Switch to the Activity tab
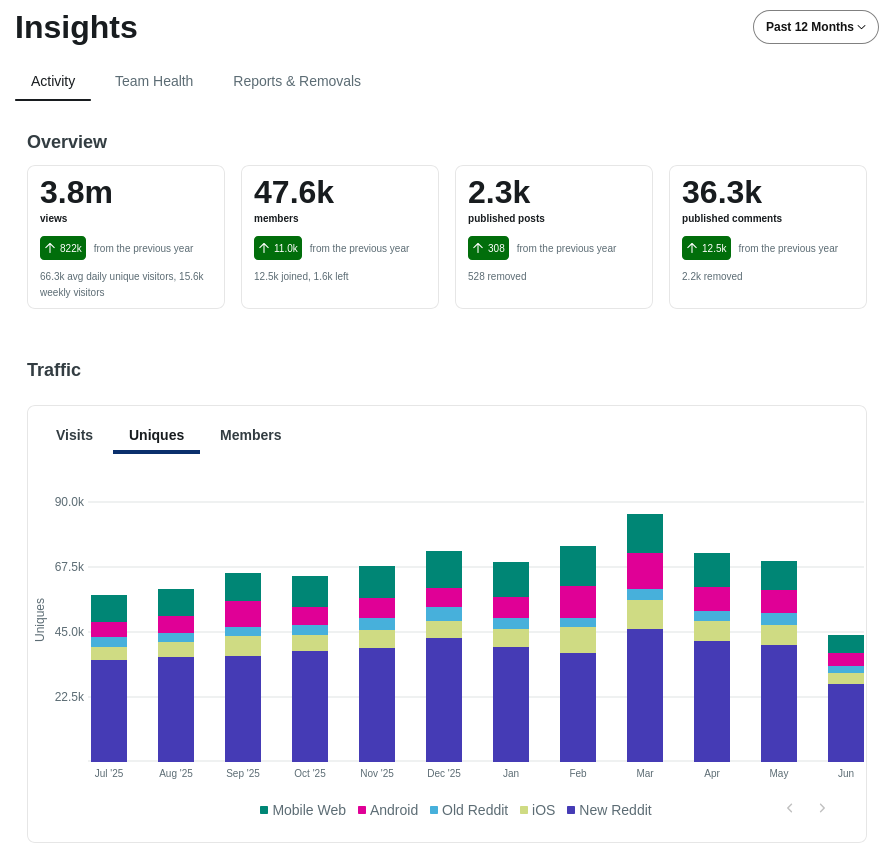The width and height of the screenshot is (894, 868). [53, 81]
